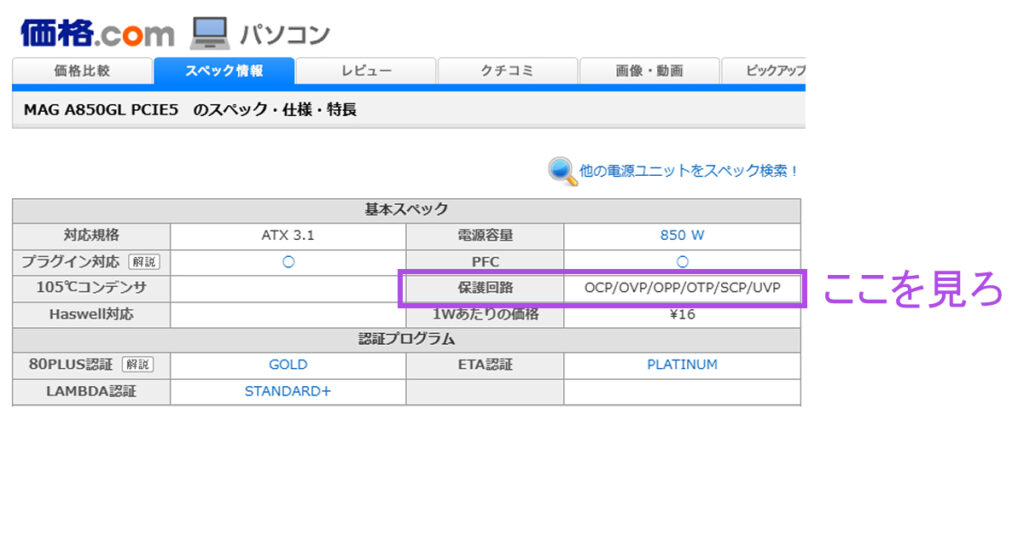Open the レビュー tab
Viewport: 1024px width, 538px height.
pyautogui.click(x=366, y=71)
